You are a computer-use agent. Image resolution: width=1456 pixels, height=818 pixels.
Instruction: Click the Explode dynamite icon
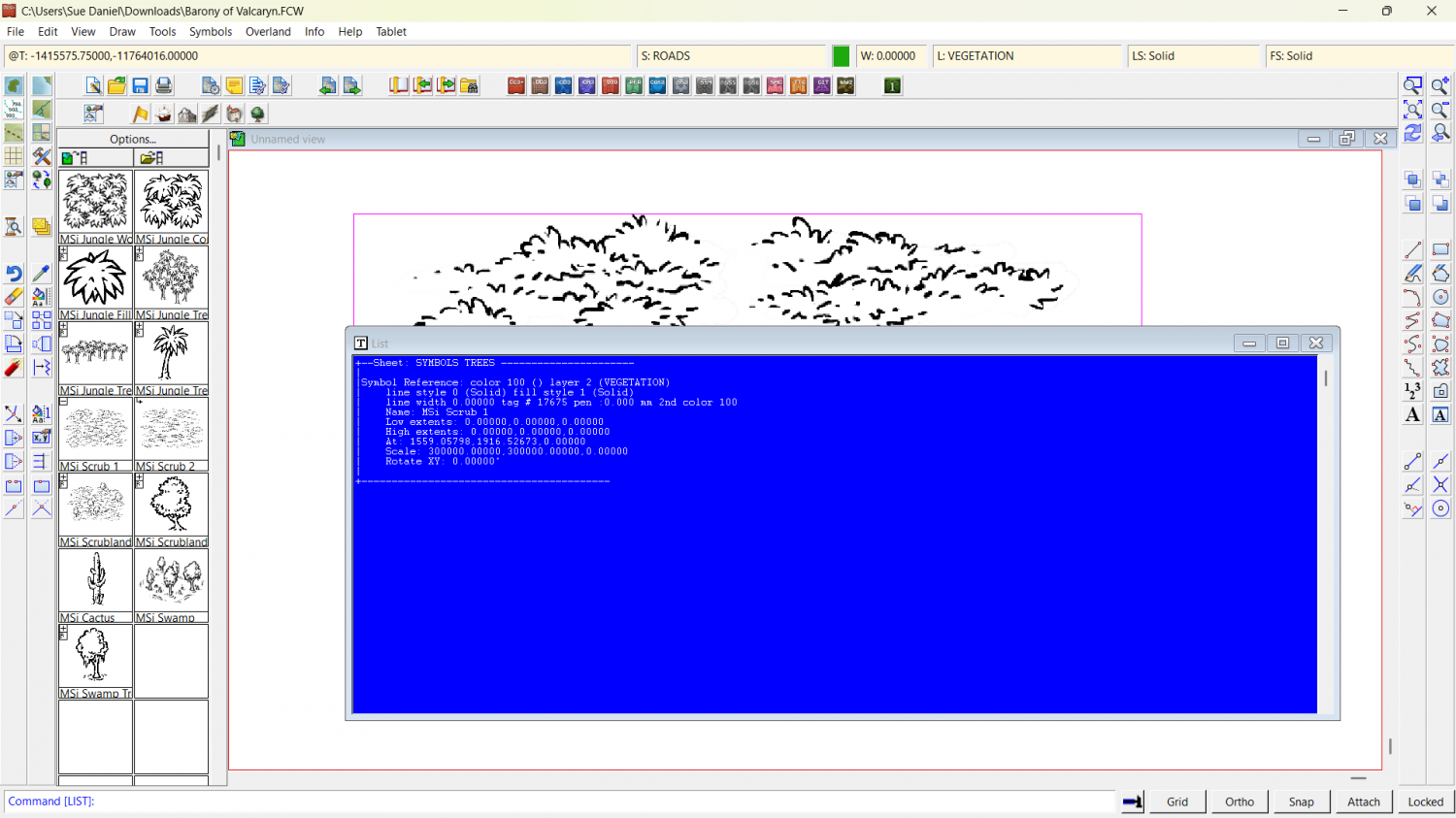(x=14, y=368)
